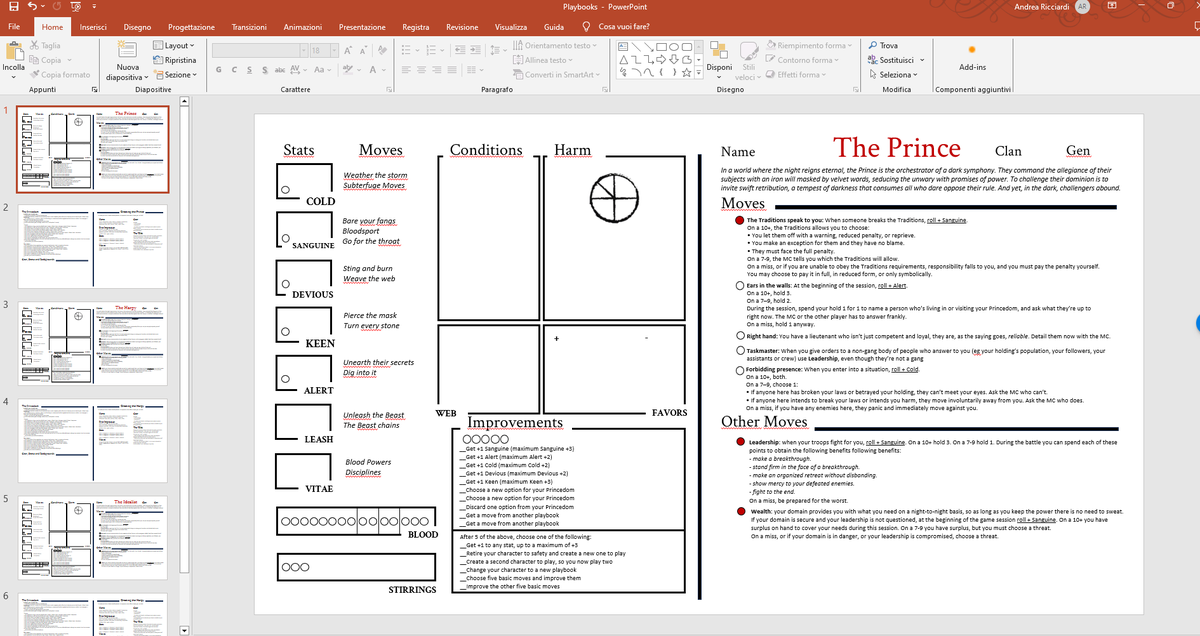
Task: Switch to the Animazioni tab
Action: coord(302,27)
